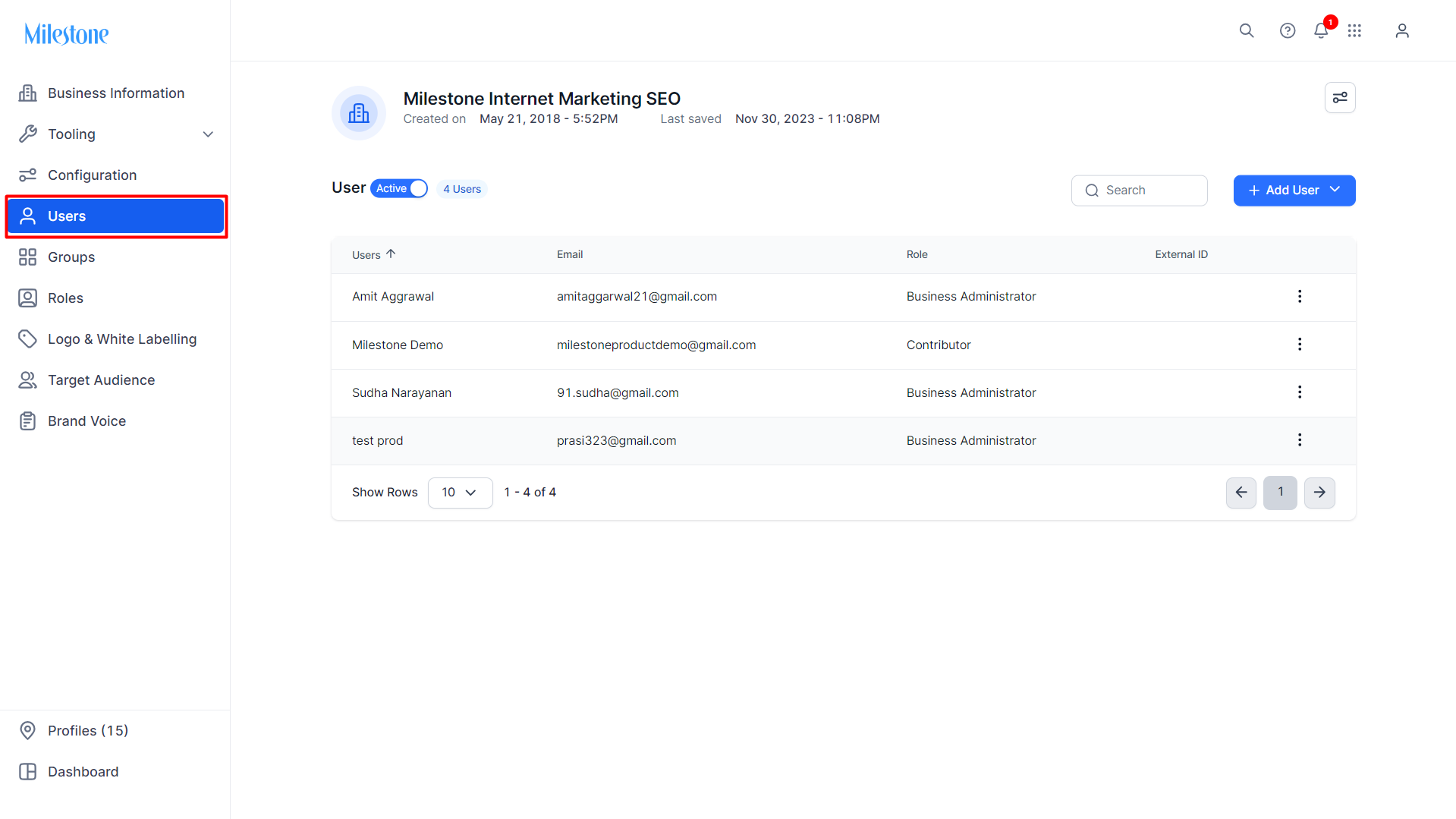Select the name Sudha Narayanan

point(401,393)
